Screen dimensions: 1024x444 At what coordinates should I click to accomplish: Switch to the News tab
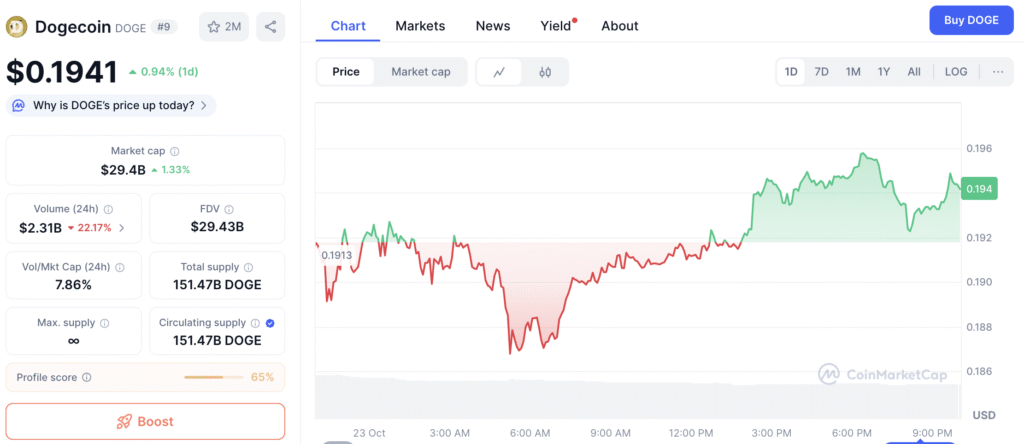click(x=493, y=26)
